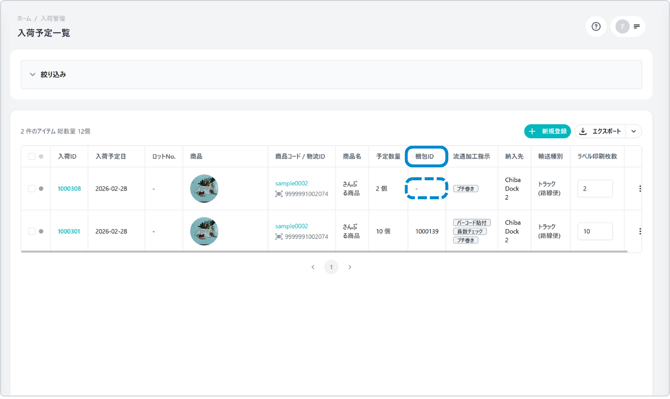Select page 1 in pagination
This screenshot has height=399, width=670.
point(331,267)
